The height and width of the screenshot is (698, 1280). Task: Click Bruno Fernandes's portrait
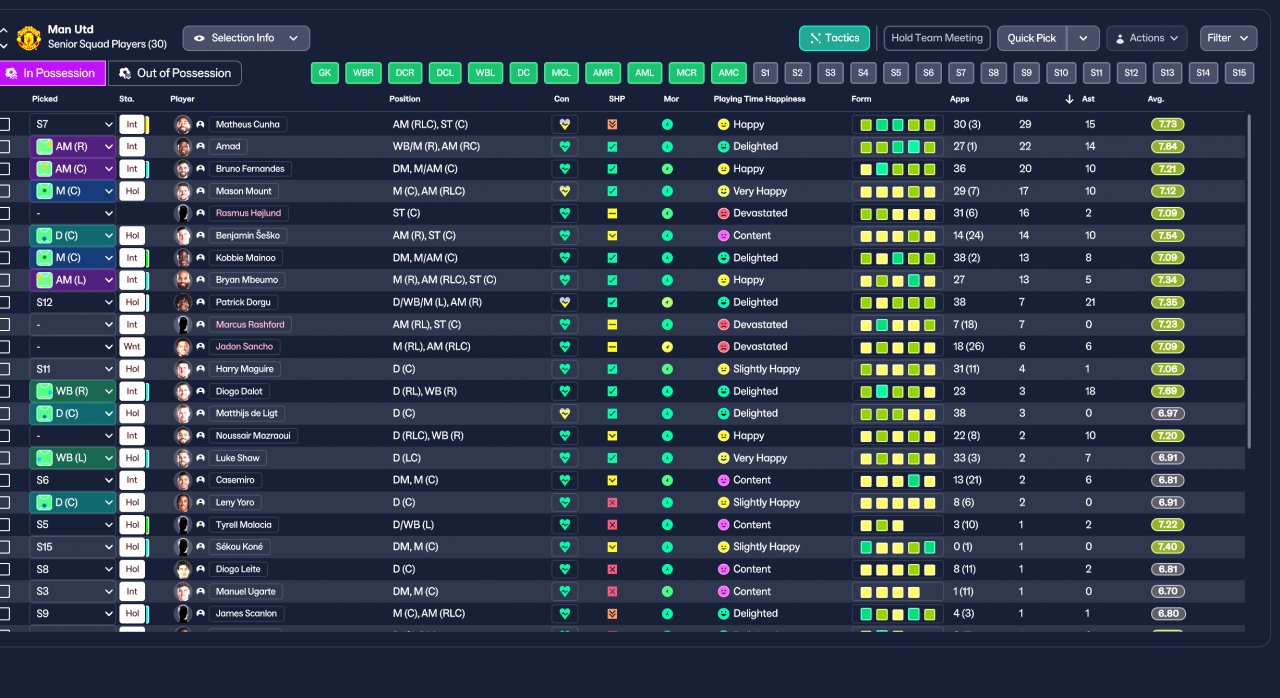[x=183, y=169]
